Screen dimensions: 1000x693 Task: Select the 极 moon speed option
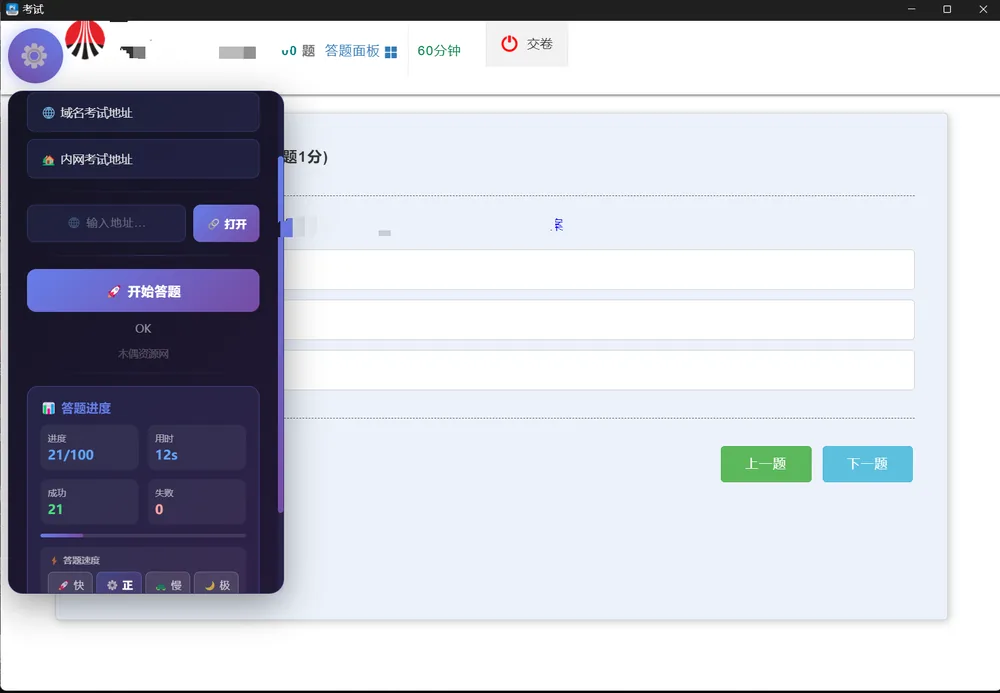216,583
